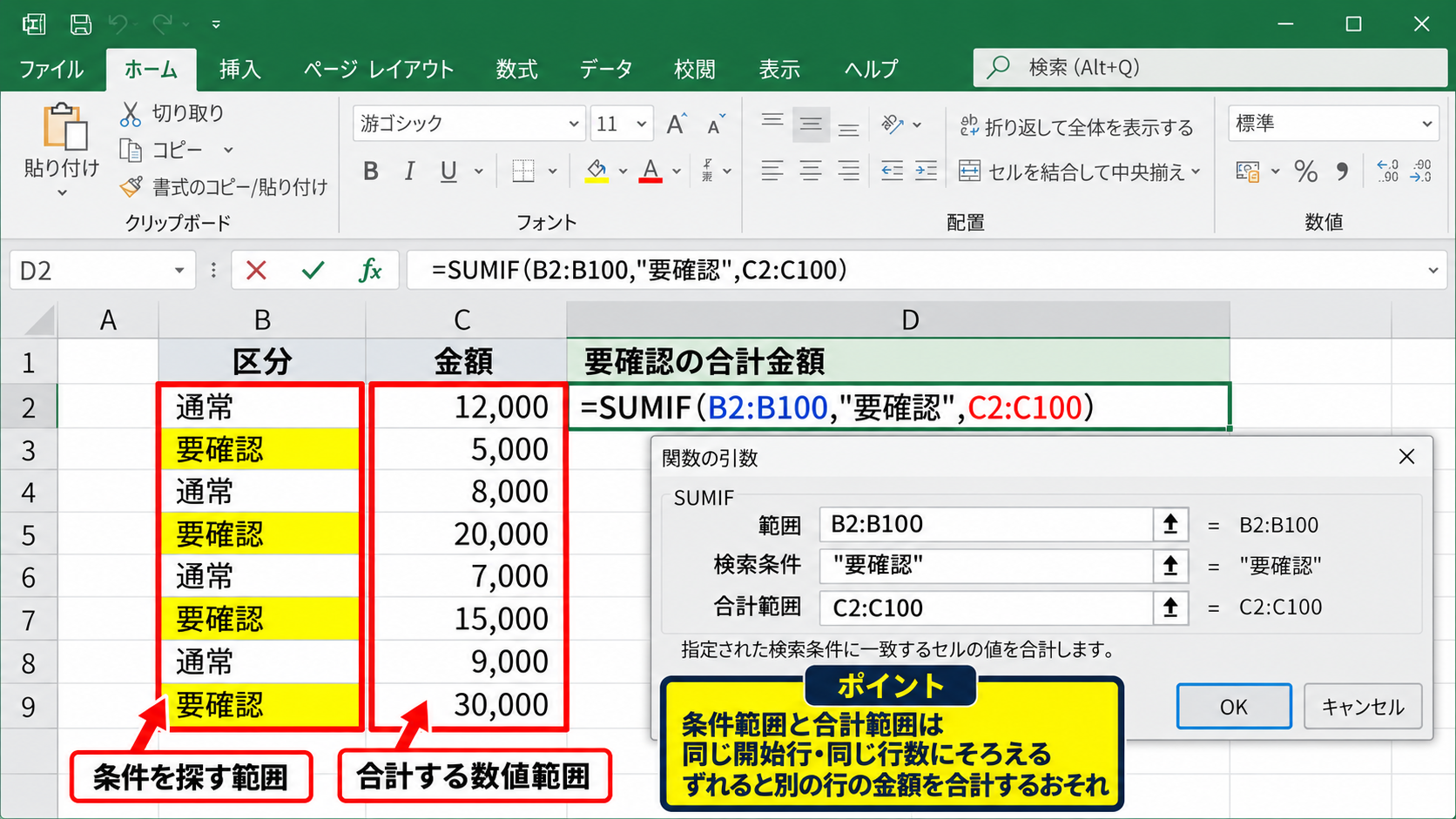Toggle Underline formatting
This screenshot has width=1456, height=819.
(x=448, y=171)
